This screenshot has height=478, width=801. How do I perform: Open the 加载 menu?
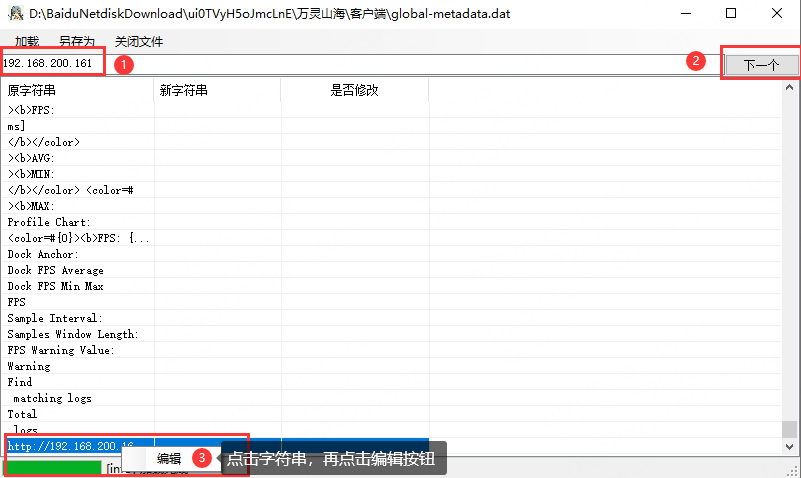pos(27,41)
